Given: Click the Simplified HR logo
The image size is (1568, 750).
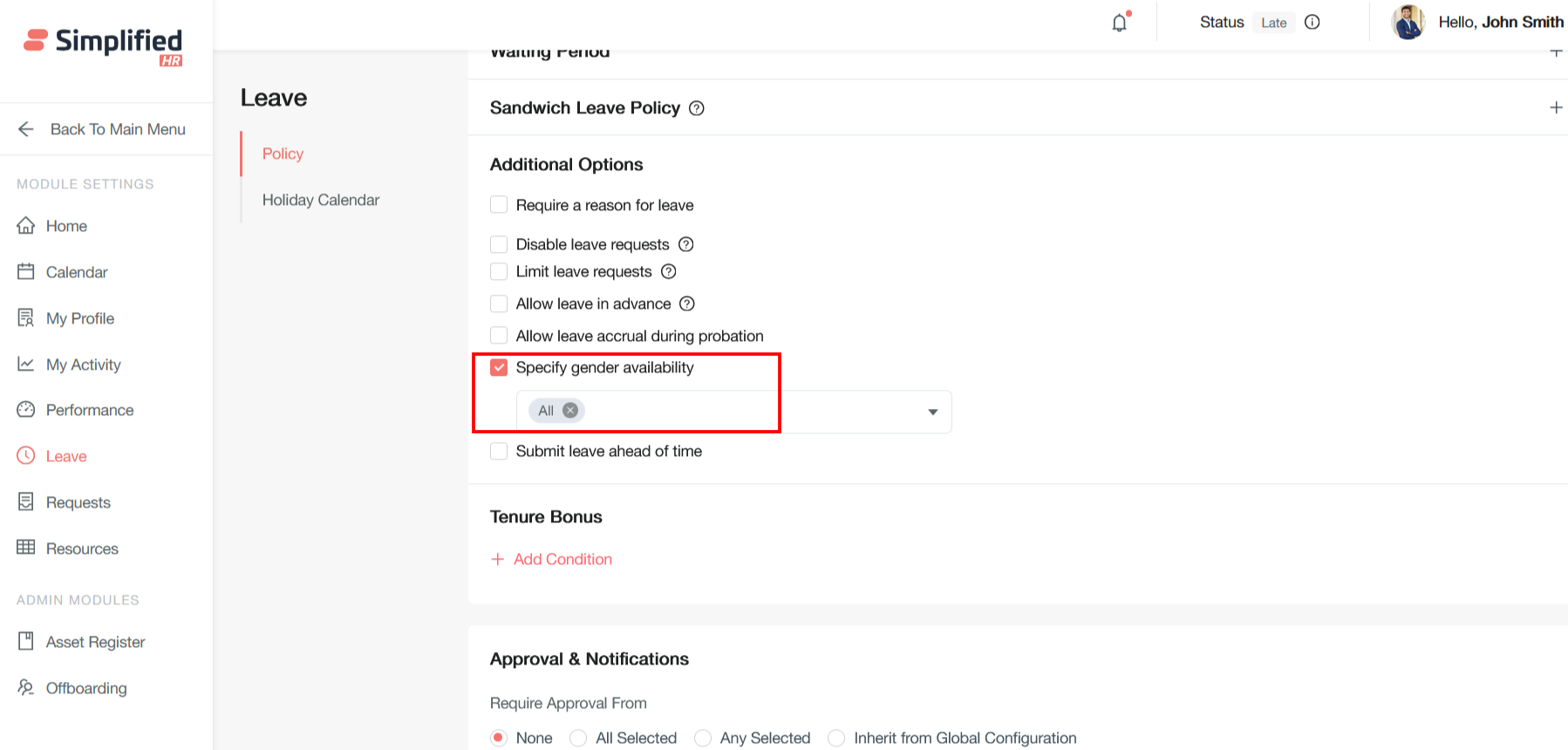Looking at the screenshot, I should [104, 45].
